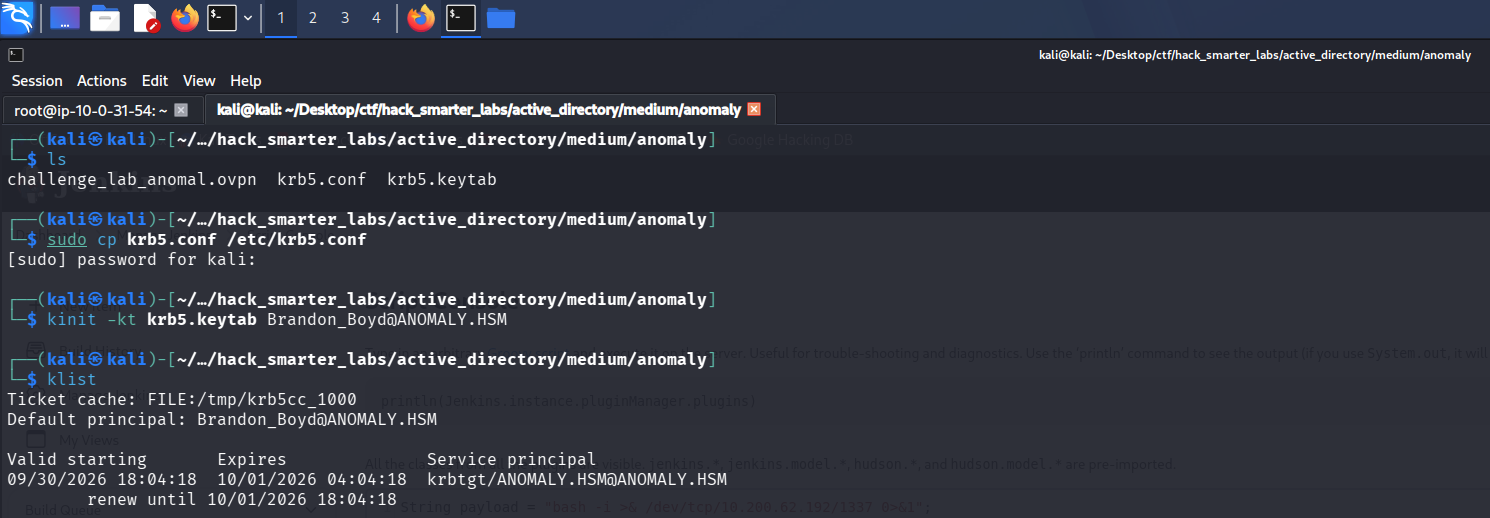Click the krbtgt/ANOMALY.HSM@ANOMALY.HSM service principal

coord(577,480)
